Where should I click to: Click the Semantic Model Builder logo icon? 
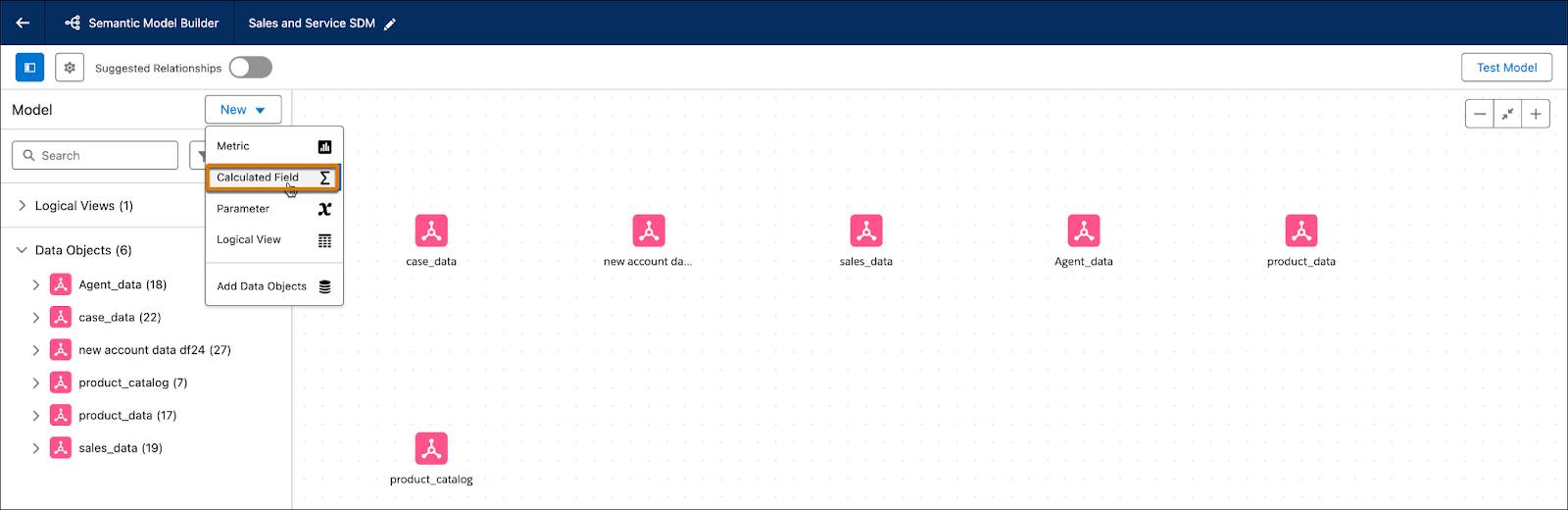[73, 23]
